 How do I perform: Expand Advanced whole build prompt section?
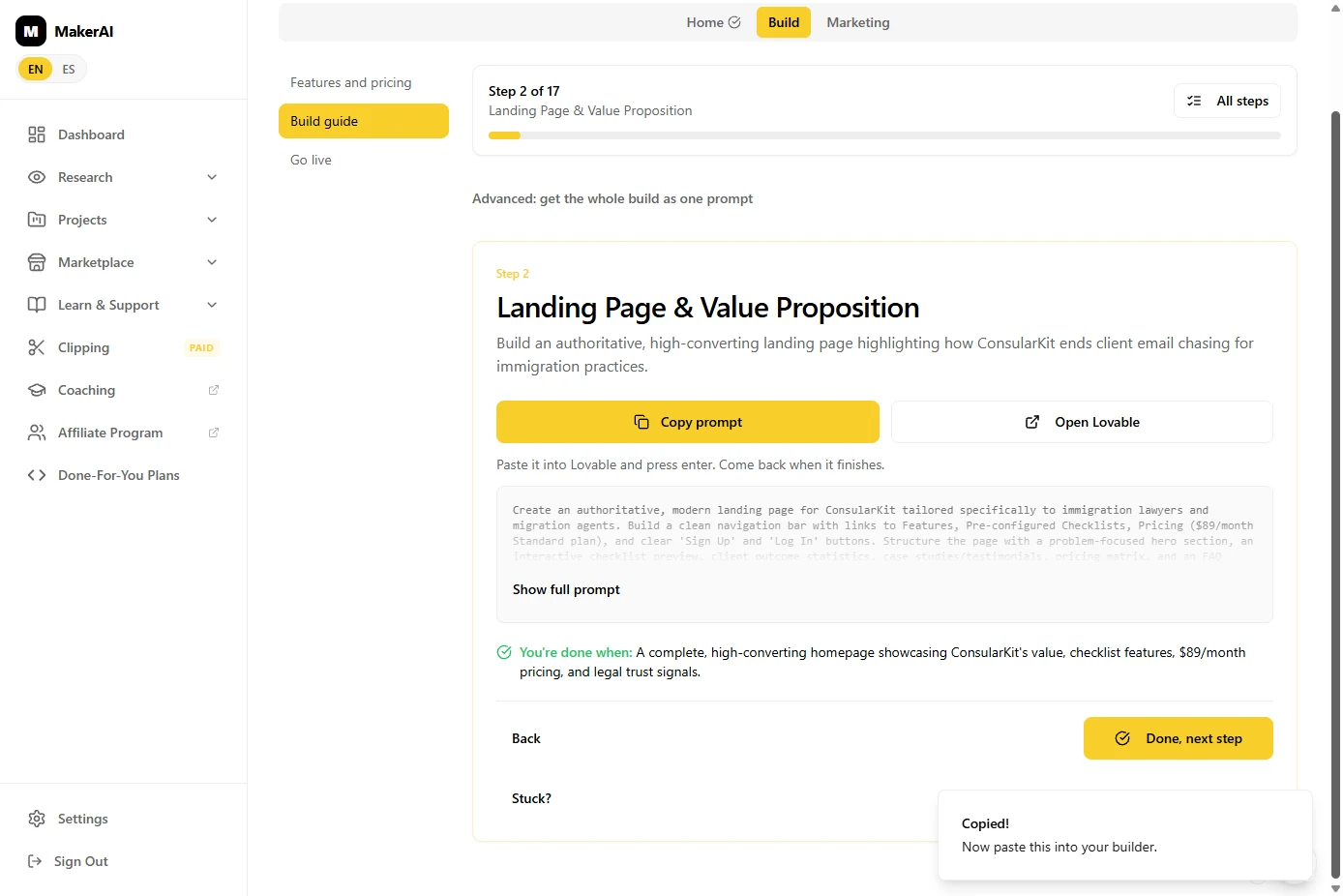click(x=612, y=198)
